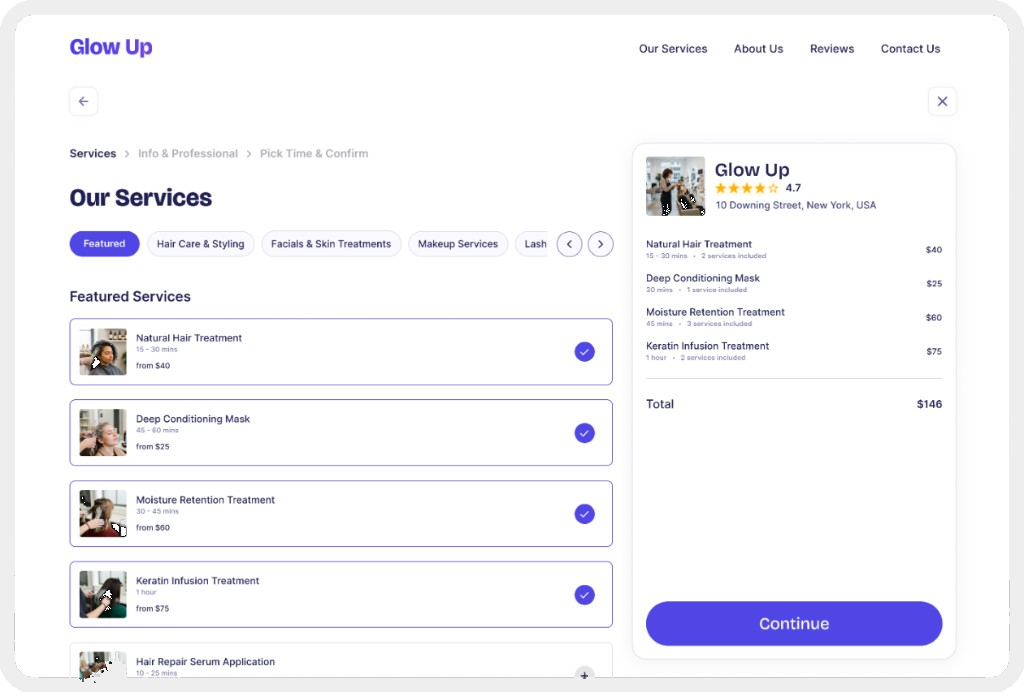
Task: Open About Us nav link
Action: tap(758, 49)
